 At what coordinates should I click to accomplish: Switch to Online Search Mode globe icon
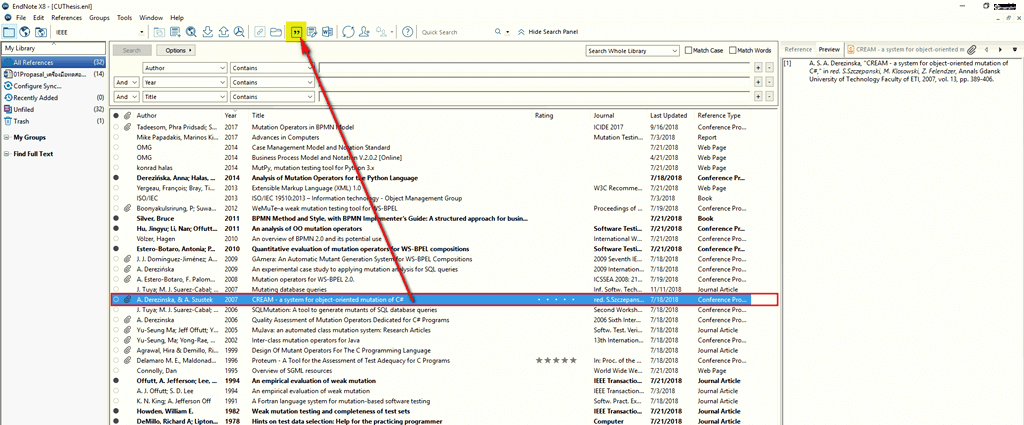click(25, 32)
